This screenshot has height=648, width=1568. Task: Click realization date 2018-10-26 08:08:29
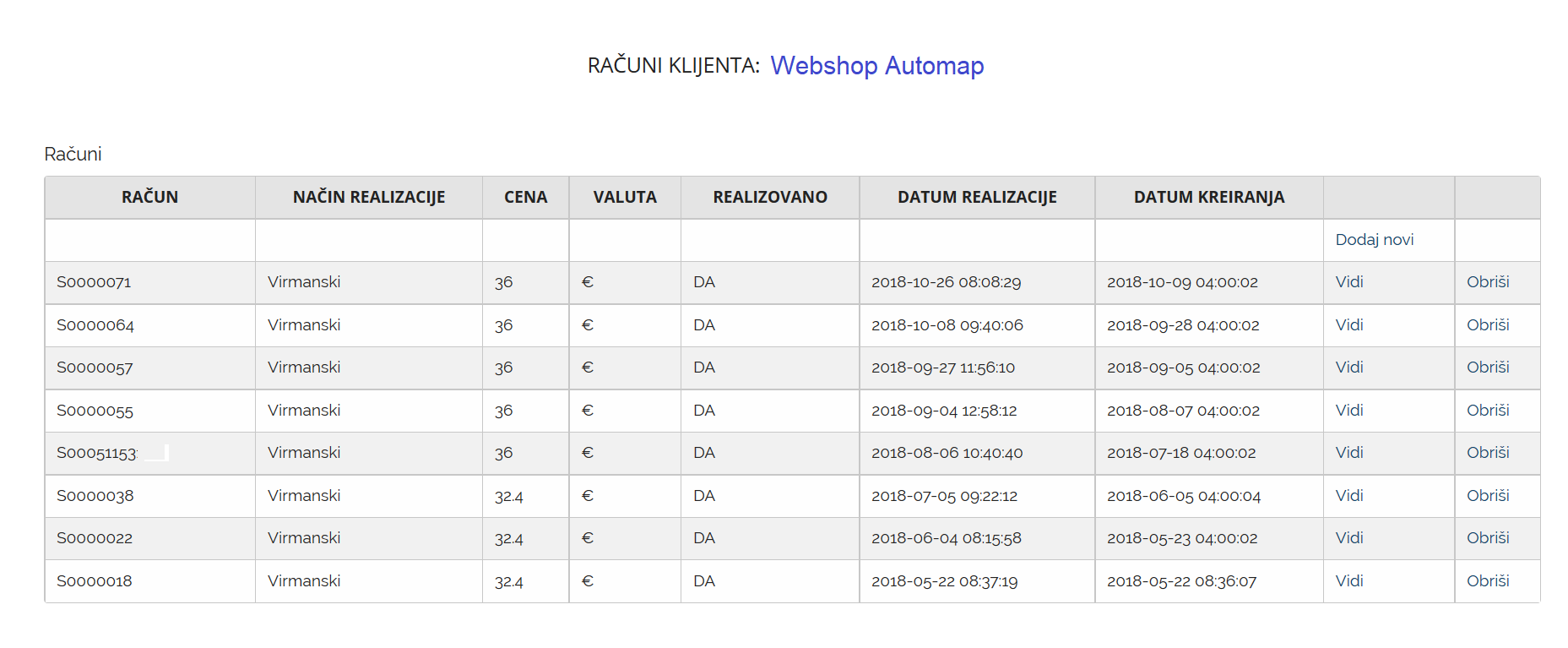click(946, 282)
